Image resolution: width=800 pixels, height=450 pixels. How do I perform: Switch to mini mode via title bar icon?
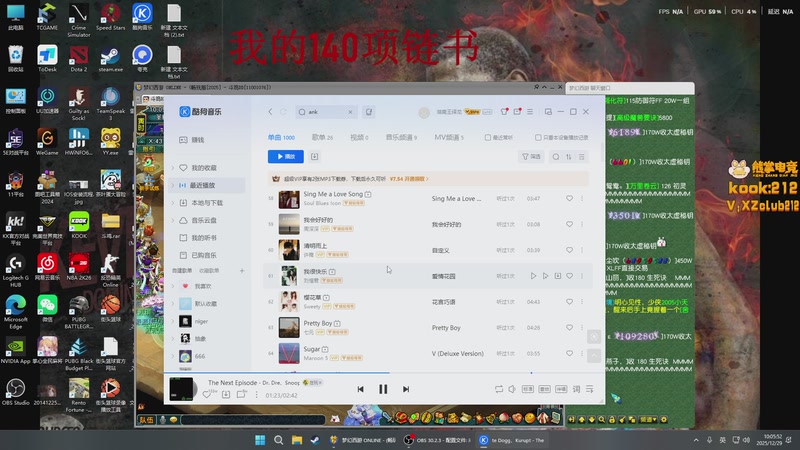click(548, 111)
